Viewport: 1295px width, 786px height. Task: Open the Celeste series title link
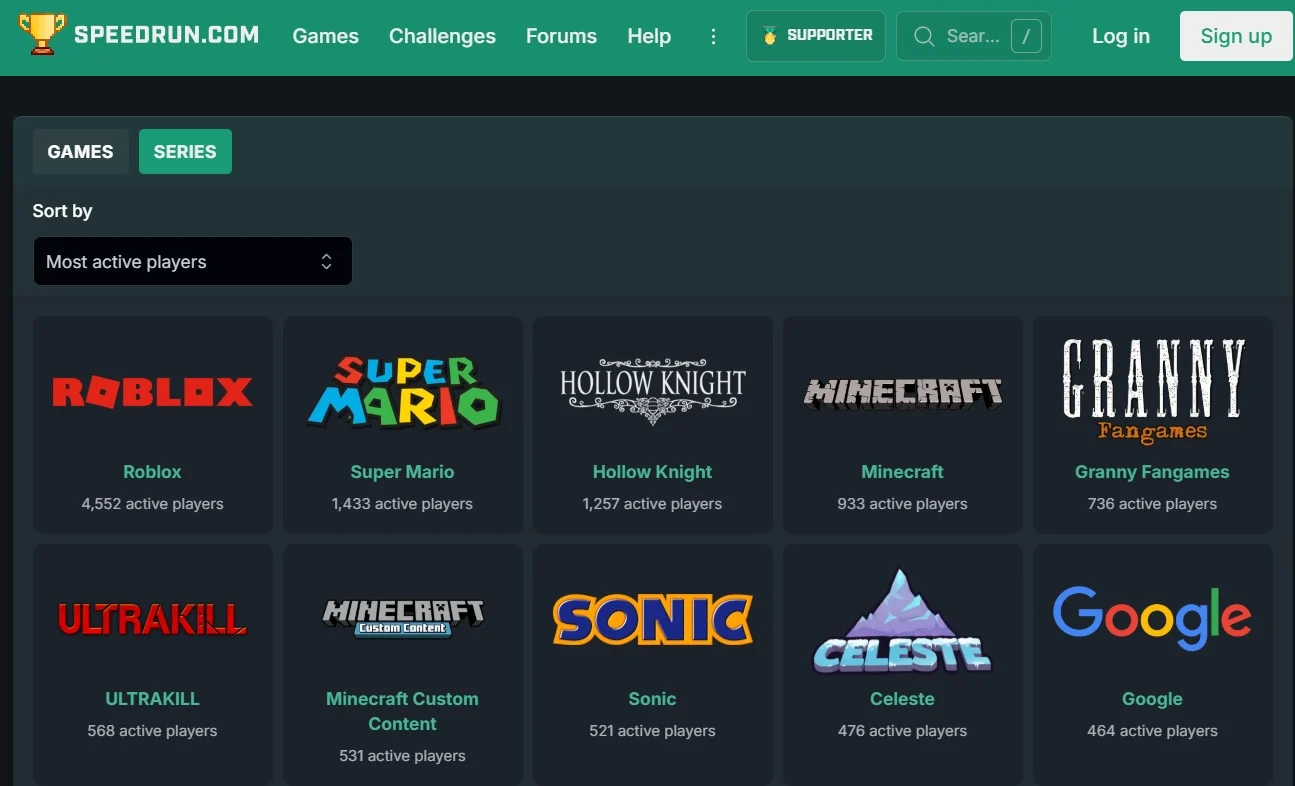pos(902,699)
